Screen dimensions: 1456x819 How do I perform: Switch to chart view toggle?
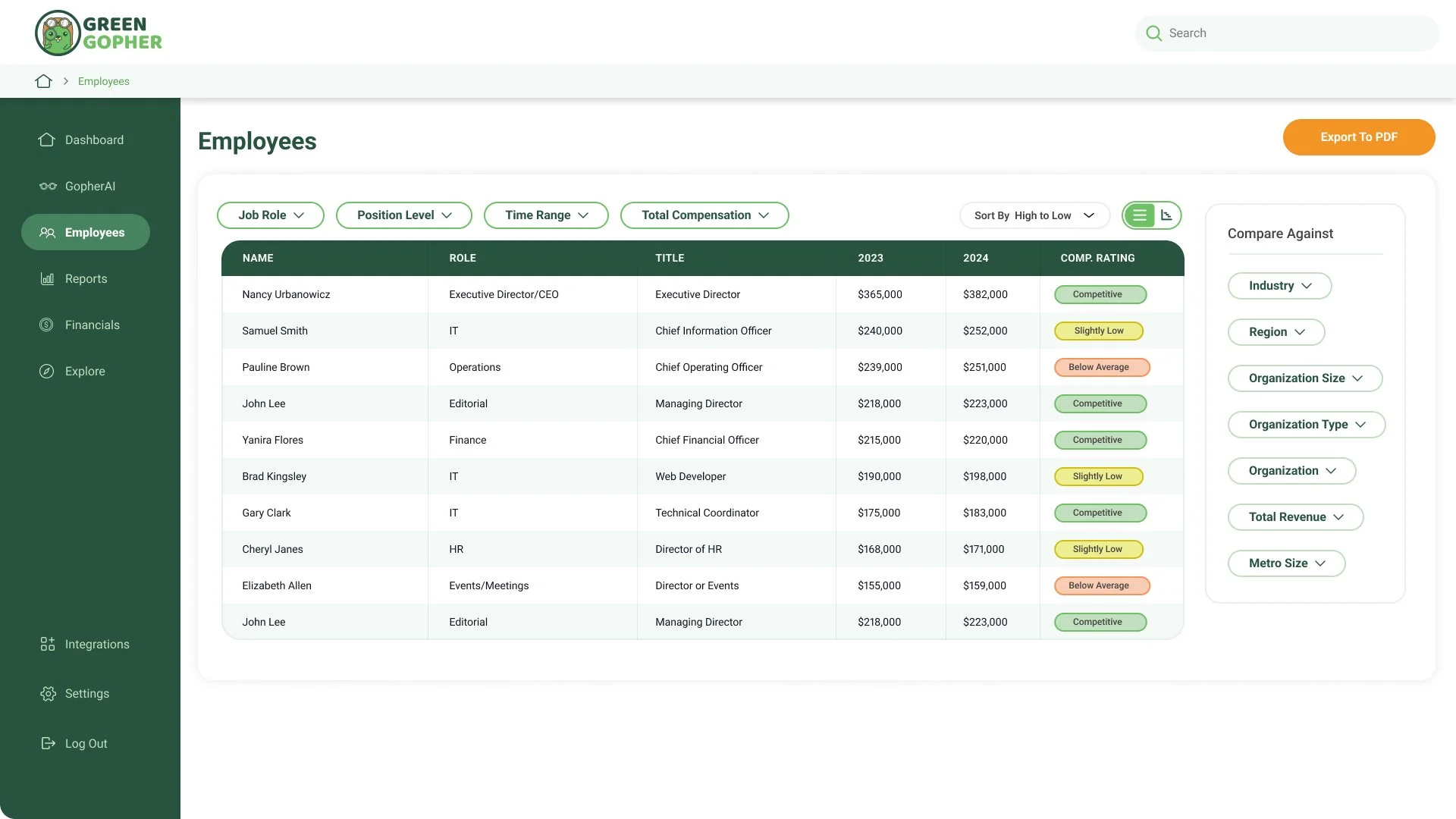[1167, 215]
